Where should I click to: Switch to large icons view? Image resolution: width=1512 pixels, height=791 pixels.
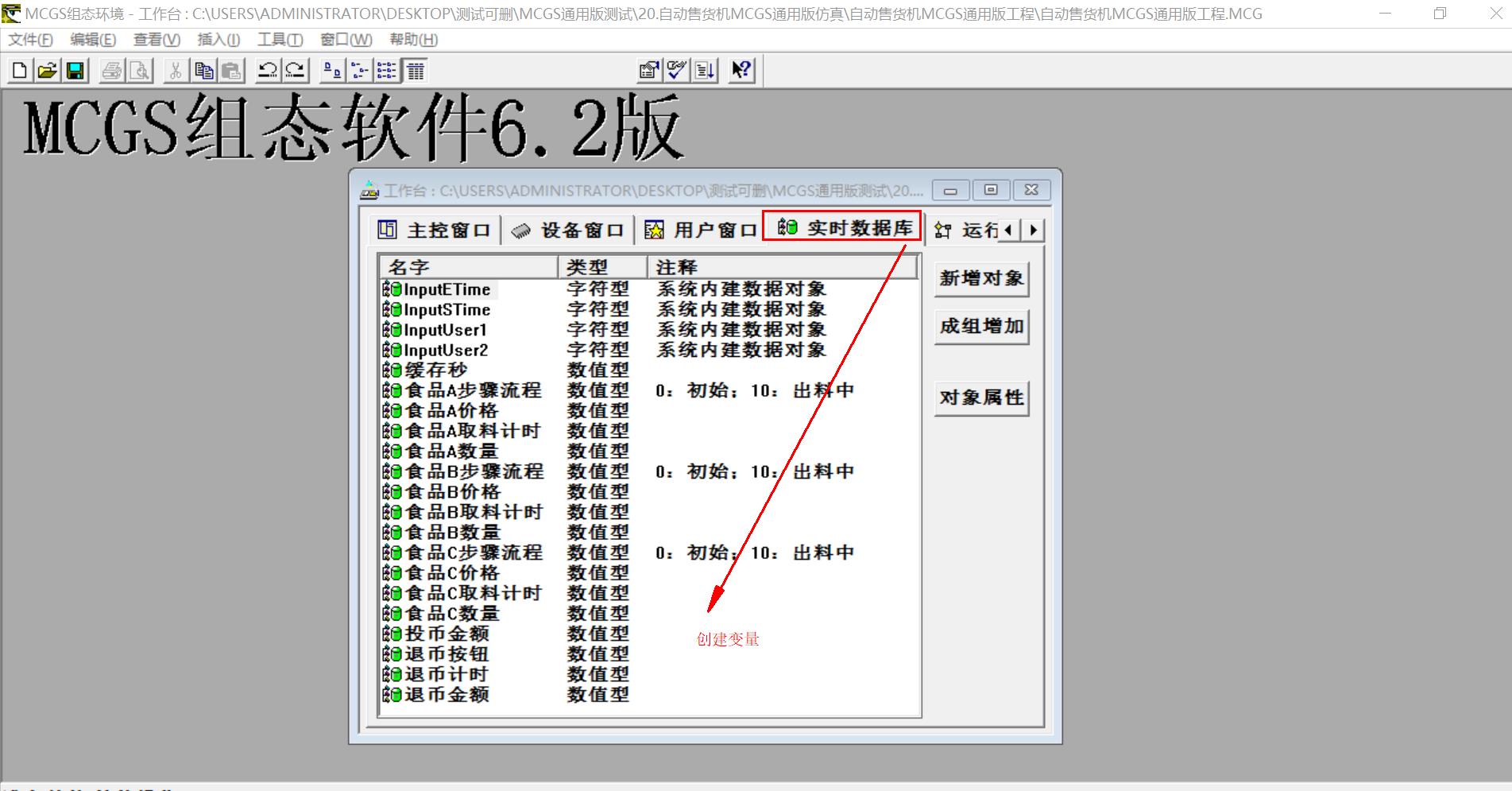(332, 71)
